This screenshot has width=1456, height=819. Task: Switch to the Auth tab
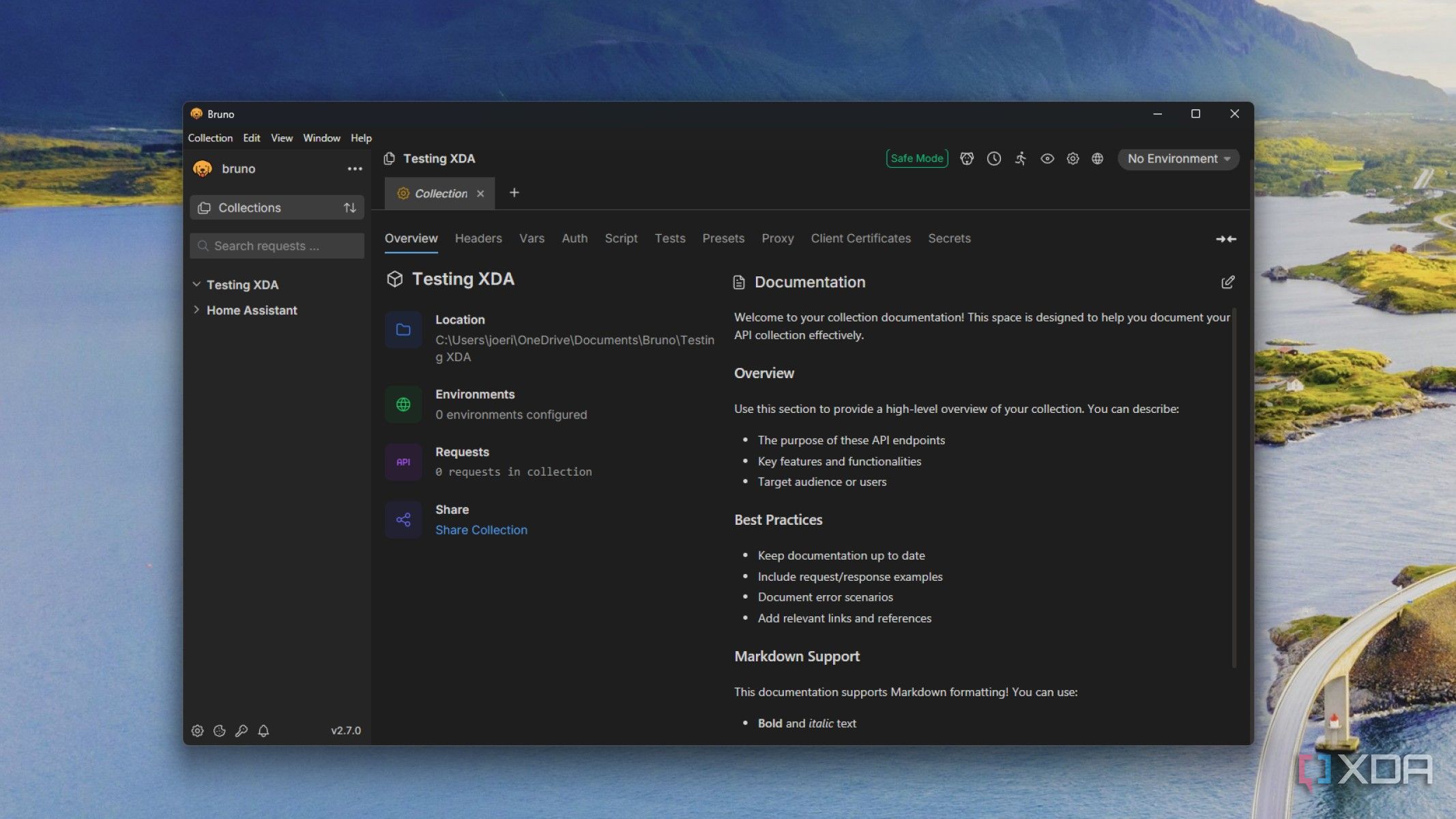[x=574, y=238]
